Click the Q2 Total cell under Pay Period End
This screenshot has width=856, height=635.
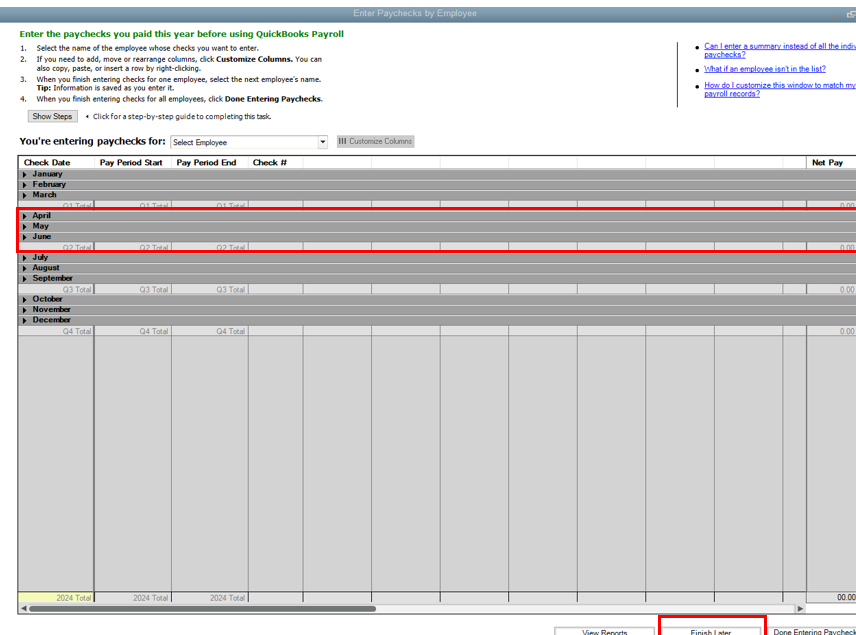[x=210, y=247]
